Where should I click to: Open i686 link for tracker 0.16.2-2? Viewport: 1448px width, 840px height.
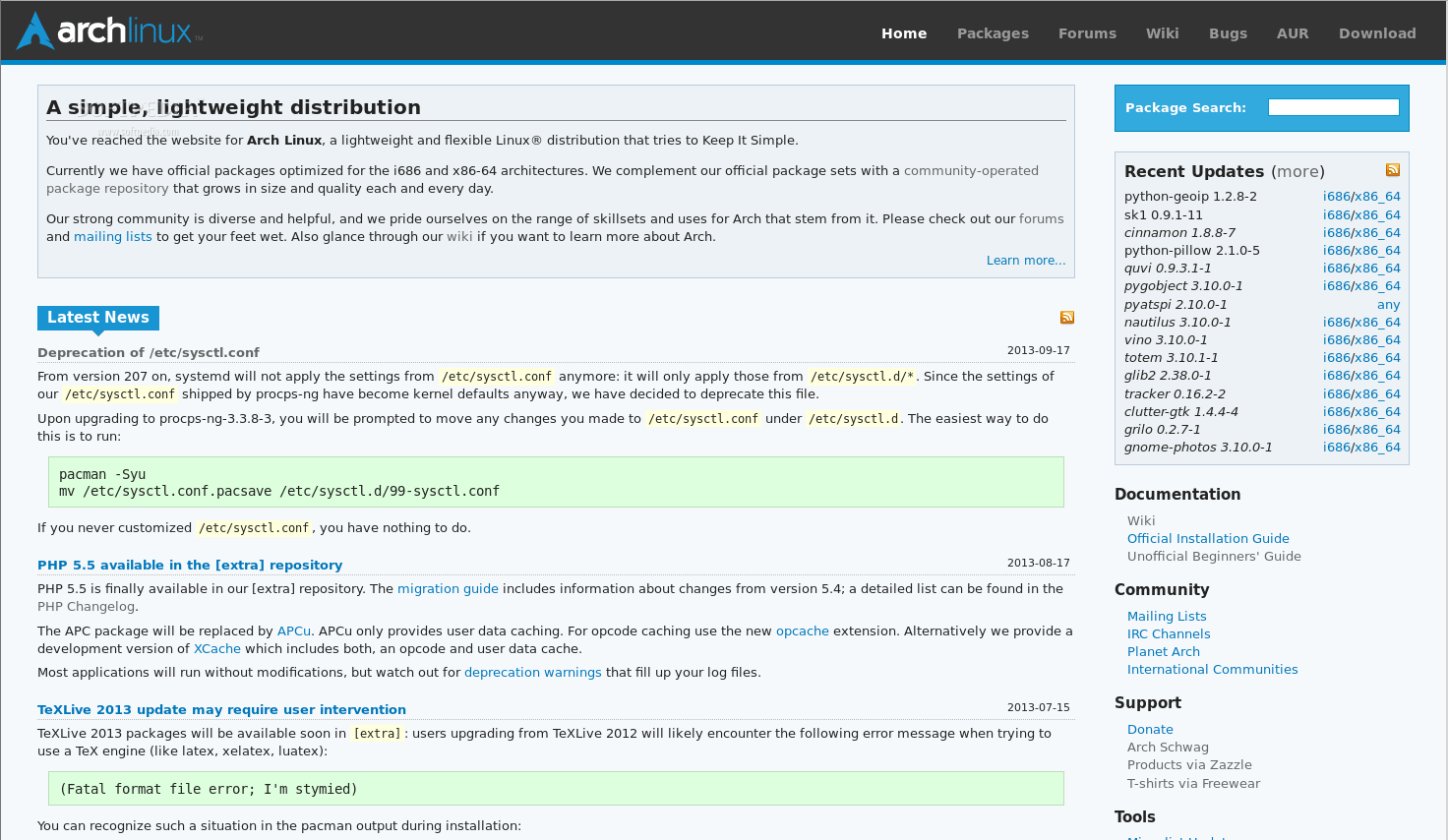coord(1336,394)
